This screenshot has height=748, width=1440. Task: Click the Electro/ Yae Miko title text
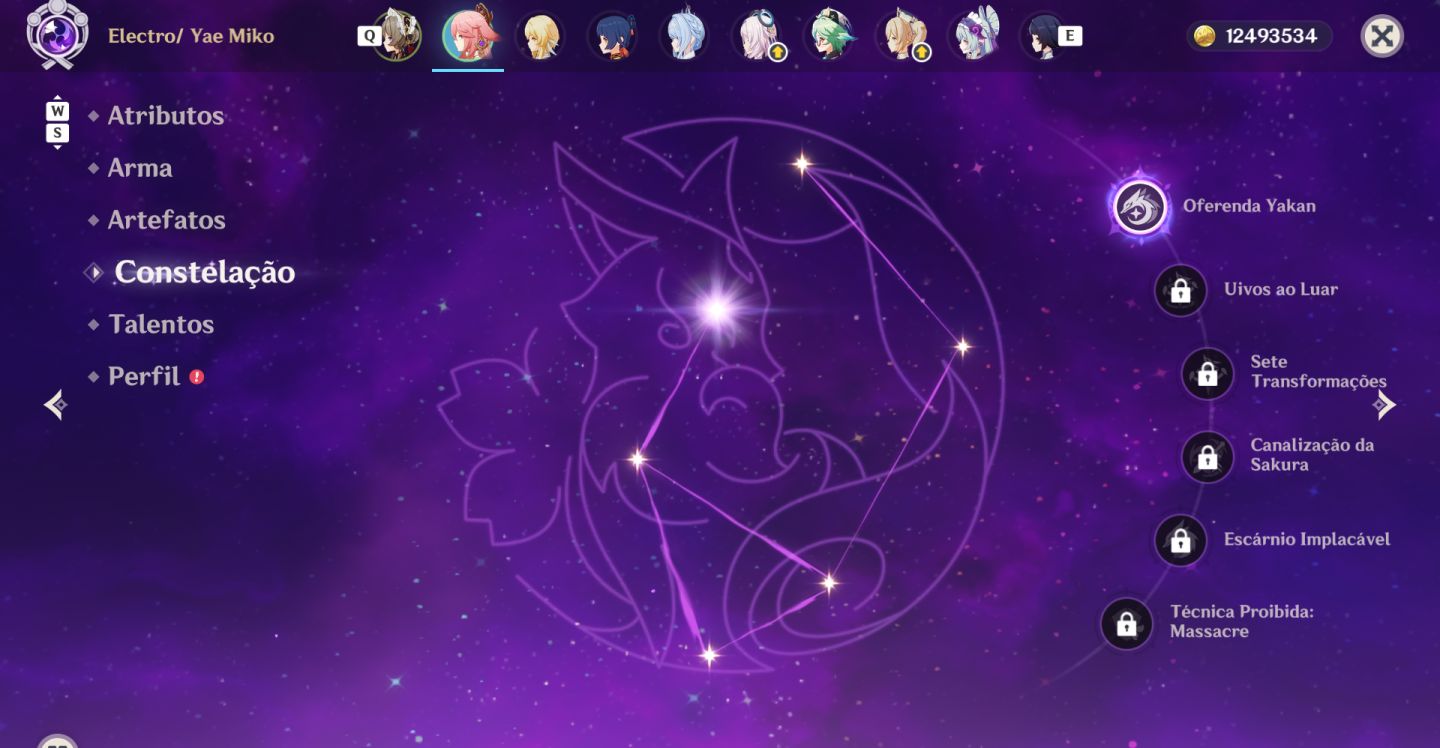click(x=191, y=36)
